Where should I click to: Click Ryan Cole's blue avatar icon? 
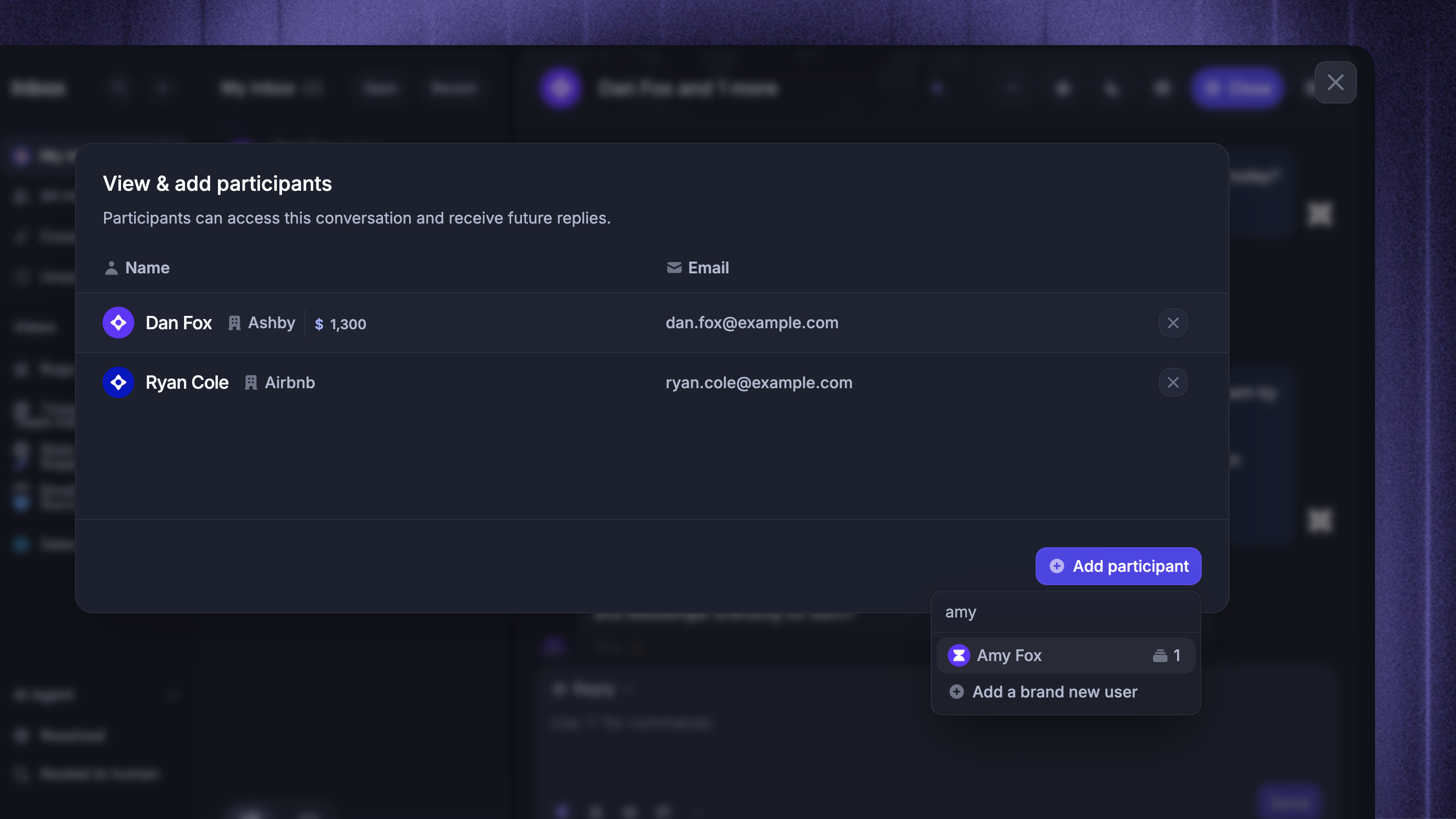coord(118,383)
